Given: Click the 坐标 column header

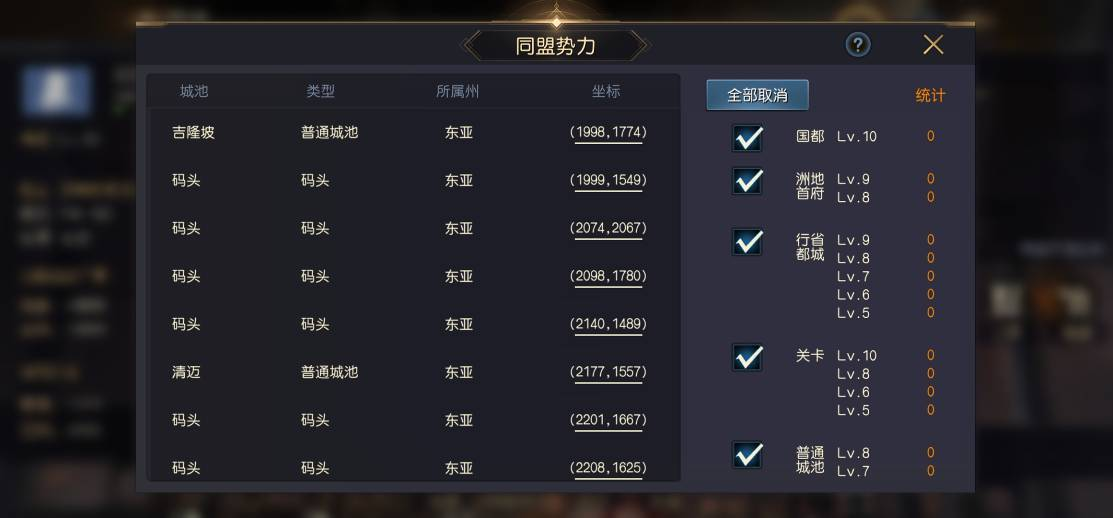Looking at the screenshot, I should point(606,91).
